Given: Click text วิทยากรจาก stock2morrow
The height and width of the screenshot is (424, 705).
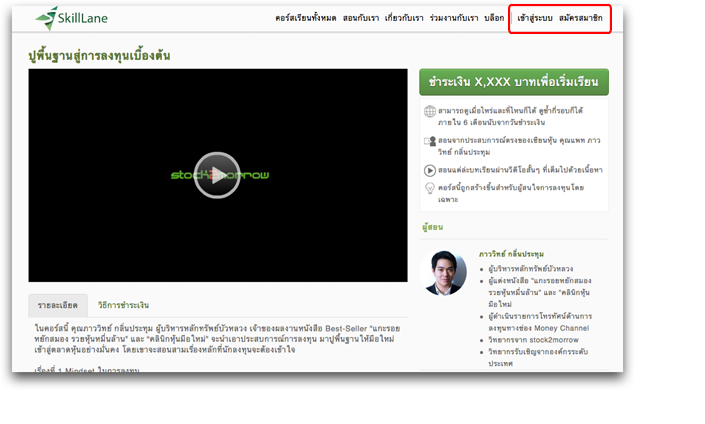Looking at the screenshot, I should pyautogui.click(x=534, y=340).
